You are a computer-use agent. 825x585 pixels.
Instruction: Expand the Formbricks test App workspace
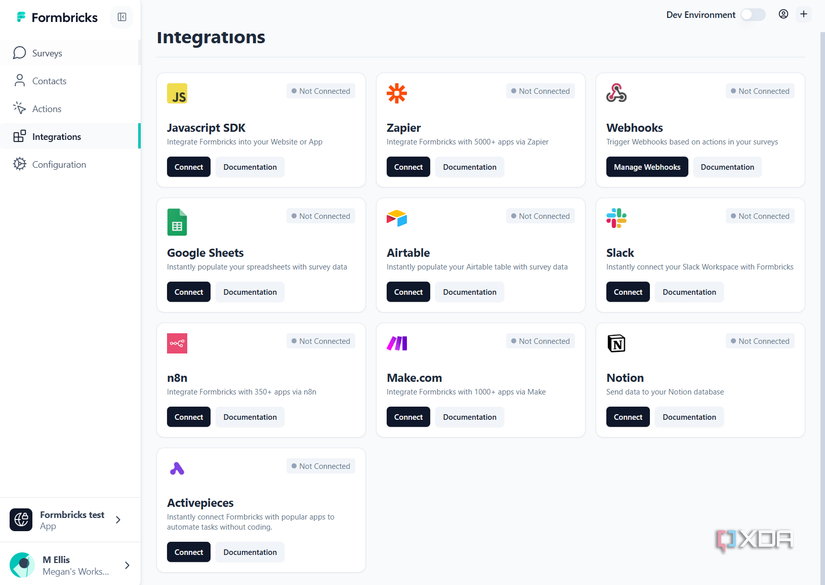70,519
